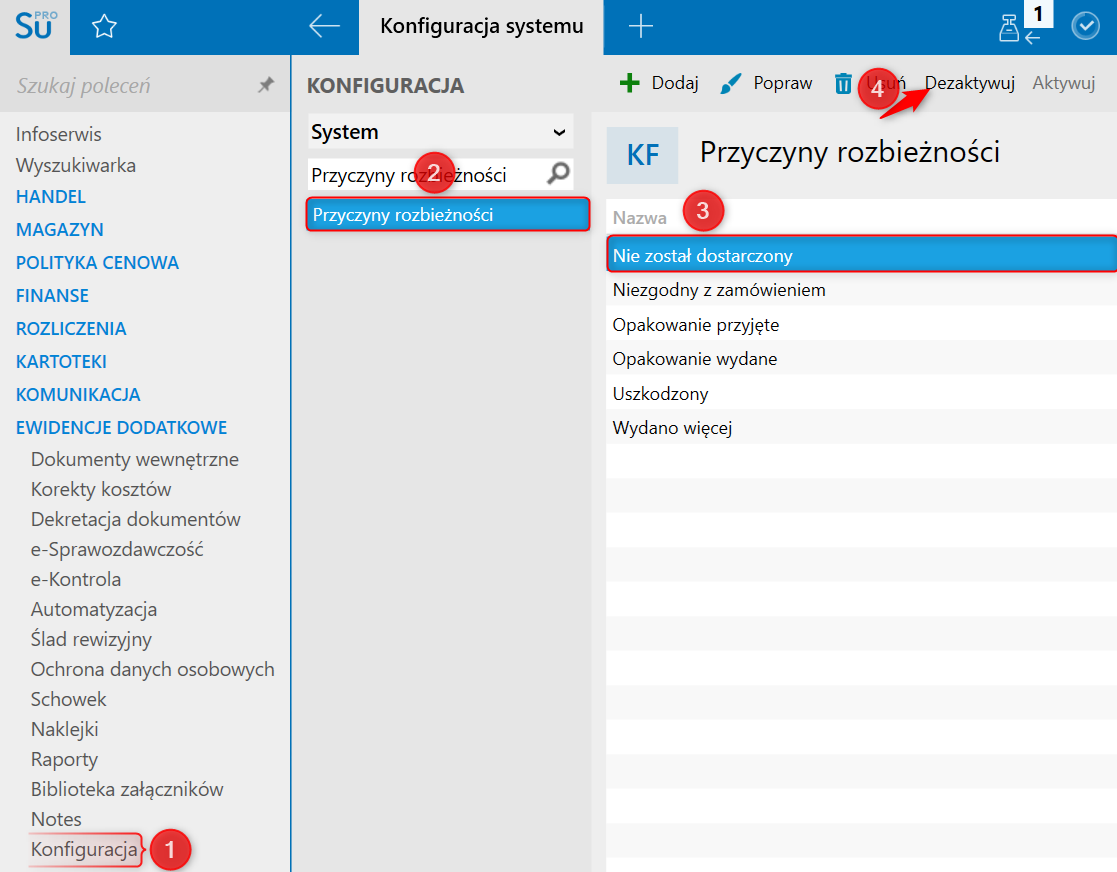Viewport: 1117px width, 872px height.
Task: Open Korekty kosztów
Action: click(x=101, y=489)
